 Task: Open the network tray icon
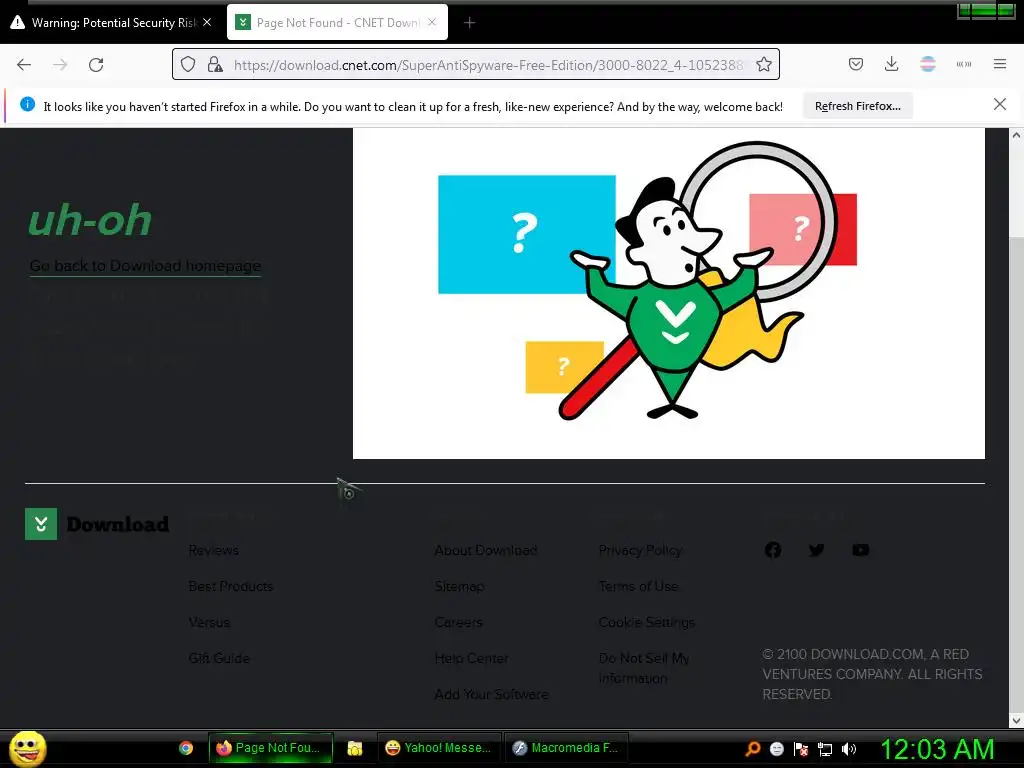click(825, 749)
